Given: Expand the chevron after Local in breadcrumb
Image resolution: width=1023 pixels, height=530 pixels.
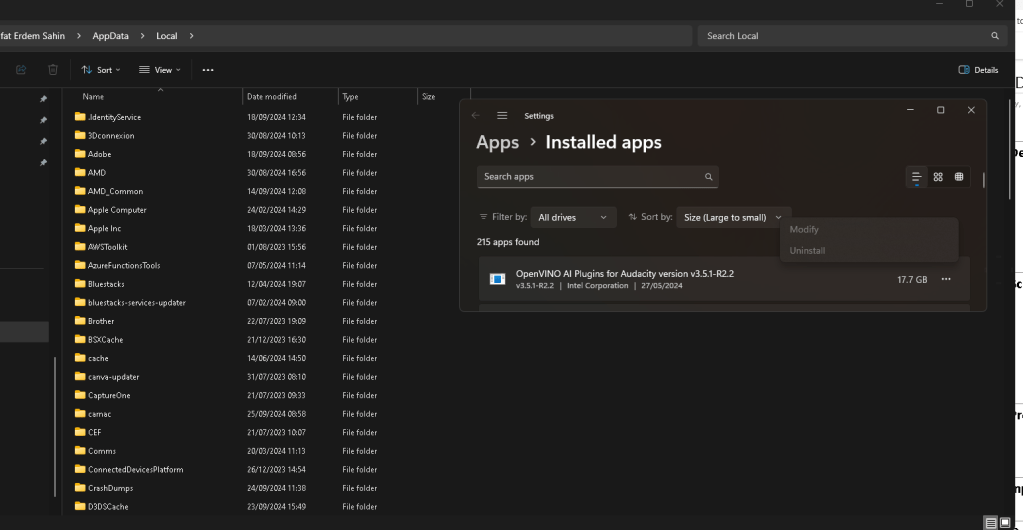Looking at the screenshot, I should point(191,36).
